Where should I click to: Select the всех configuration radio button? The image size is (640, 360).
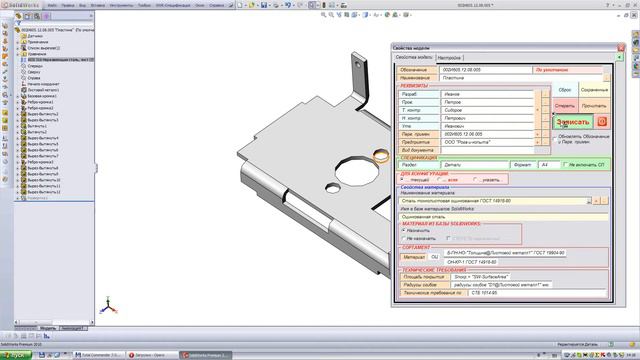439,180
